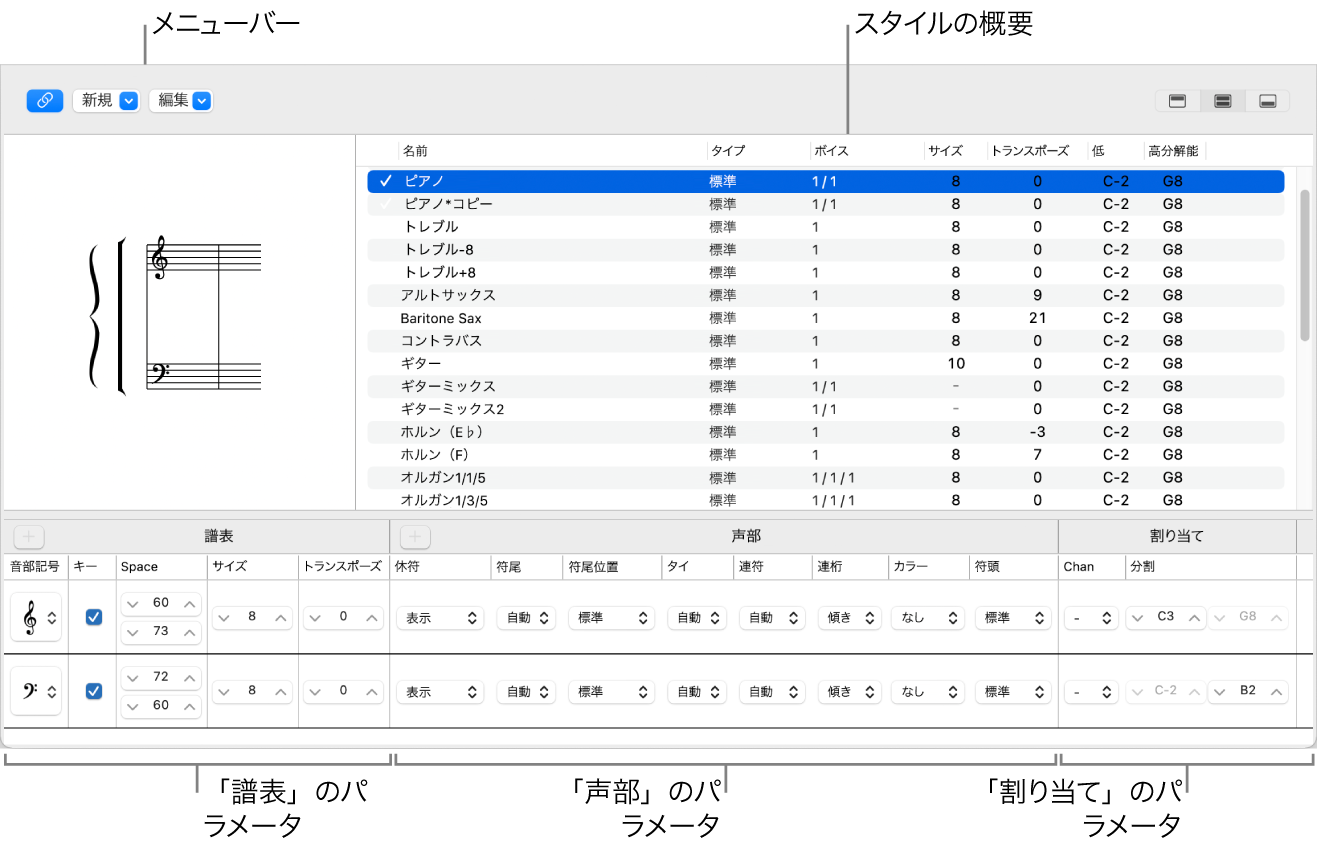Open the 休符 表示 dropdown
The height and width of the screenshot is (843, 1317).
(x=440, y=617)
